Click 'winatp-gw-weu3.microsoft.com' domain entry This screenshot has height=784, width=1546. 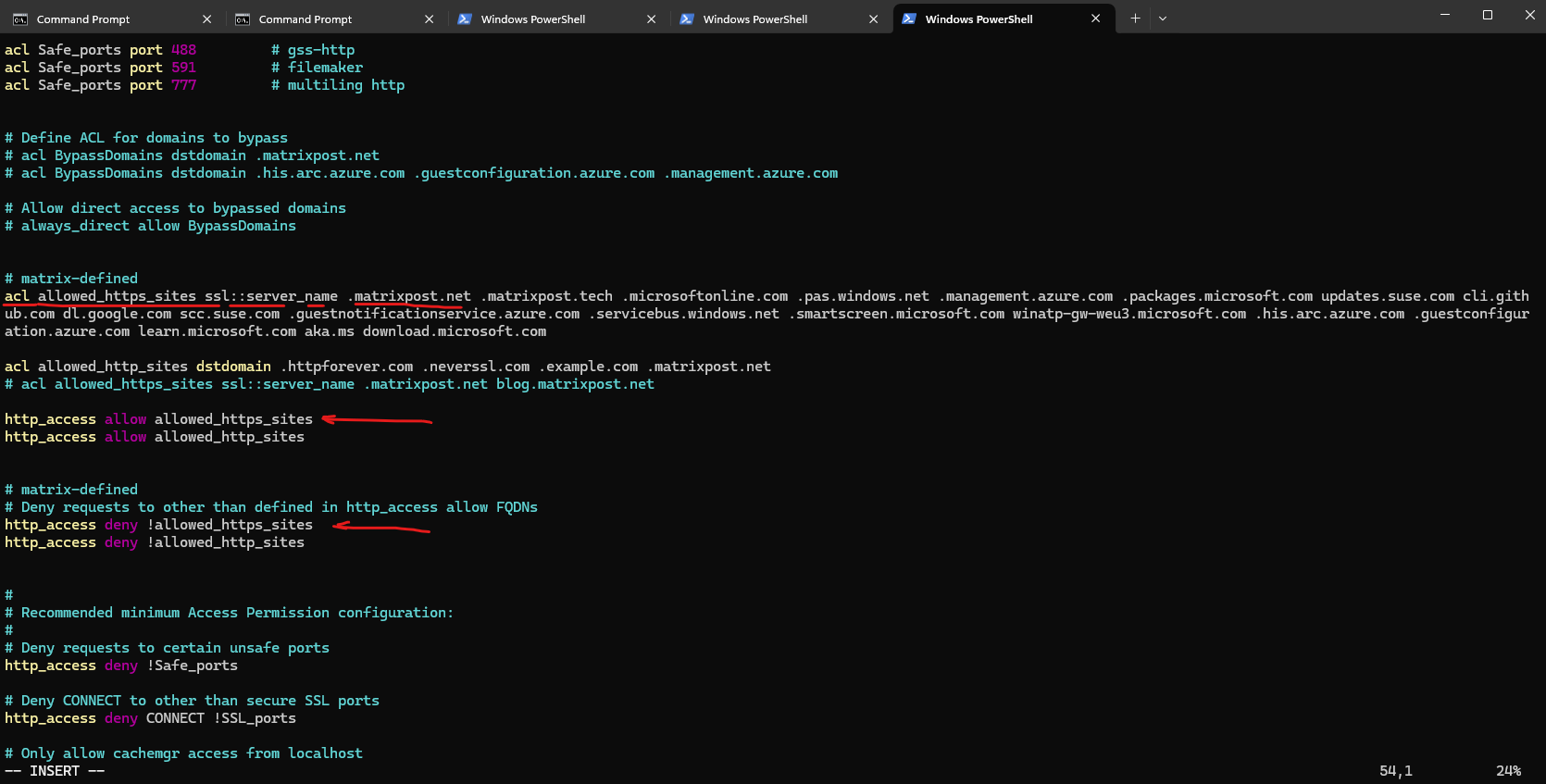(1129, 314)
